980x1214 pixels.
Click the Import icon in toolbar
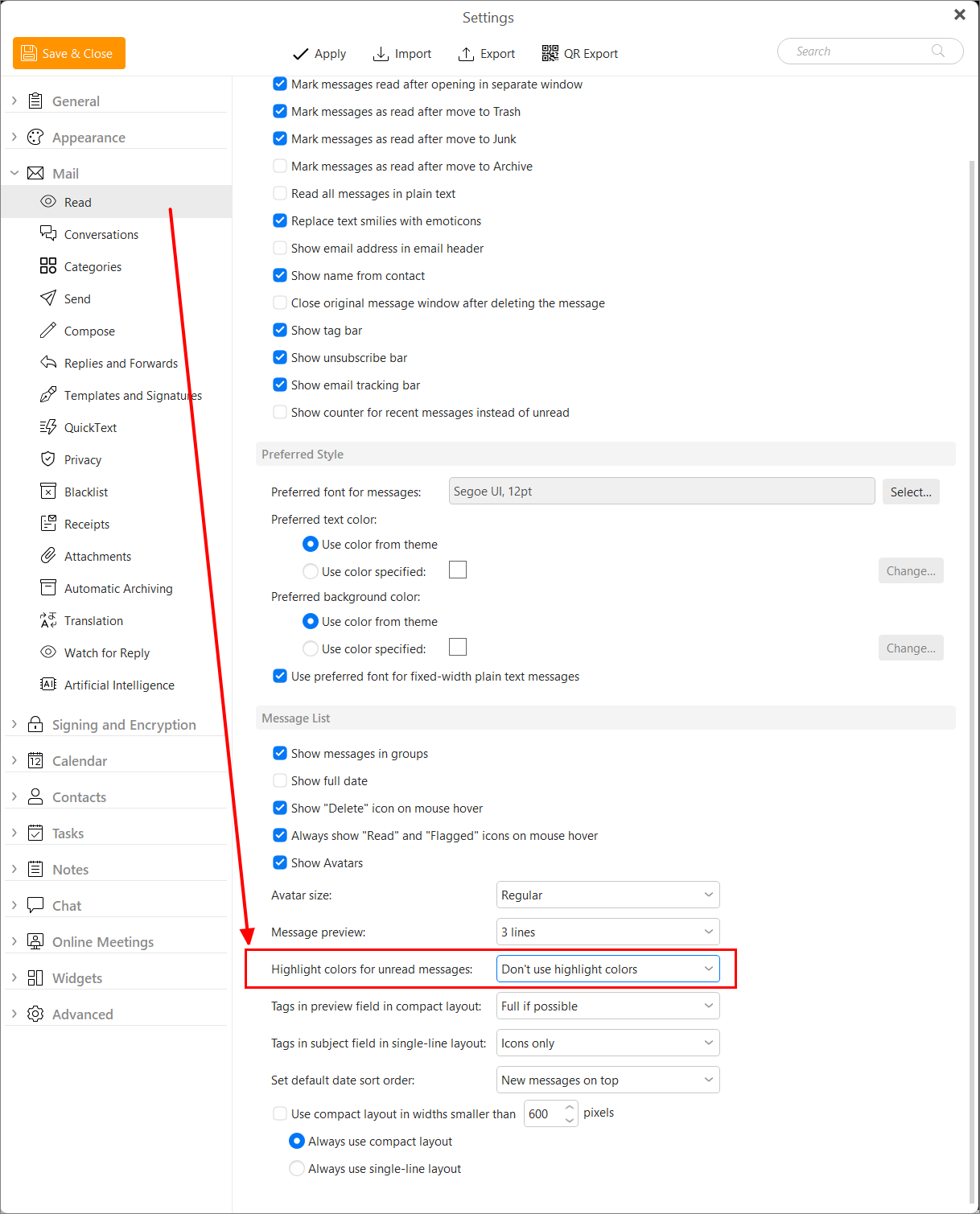pyautogui.click(x=381, y=53)
